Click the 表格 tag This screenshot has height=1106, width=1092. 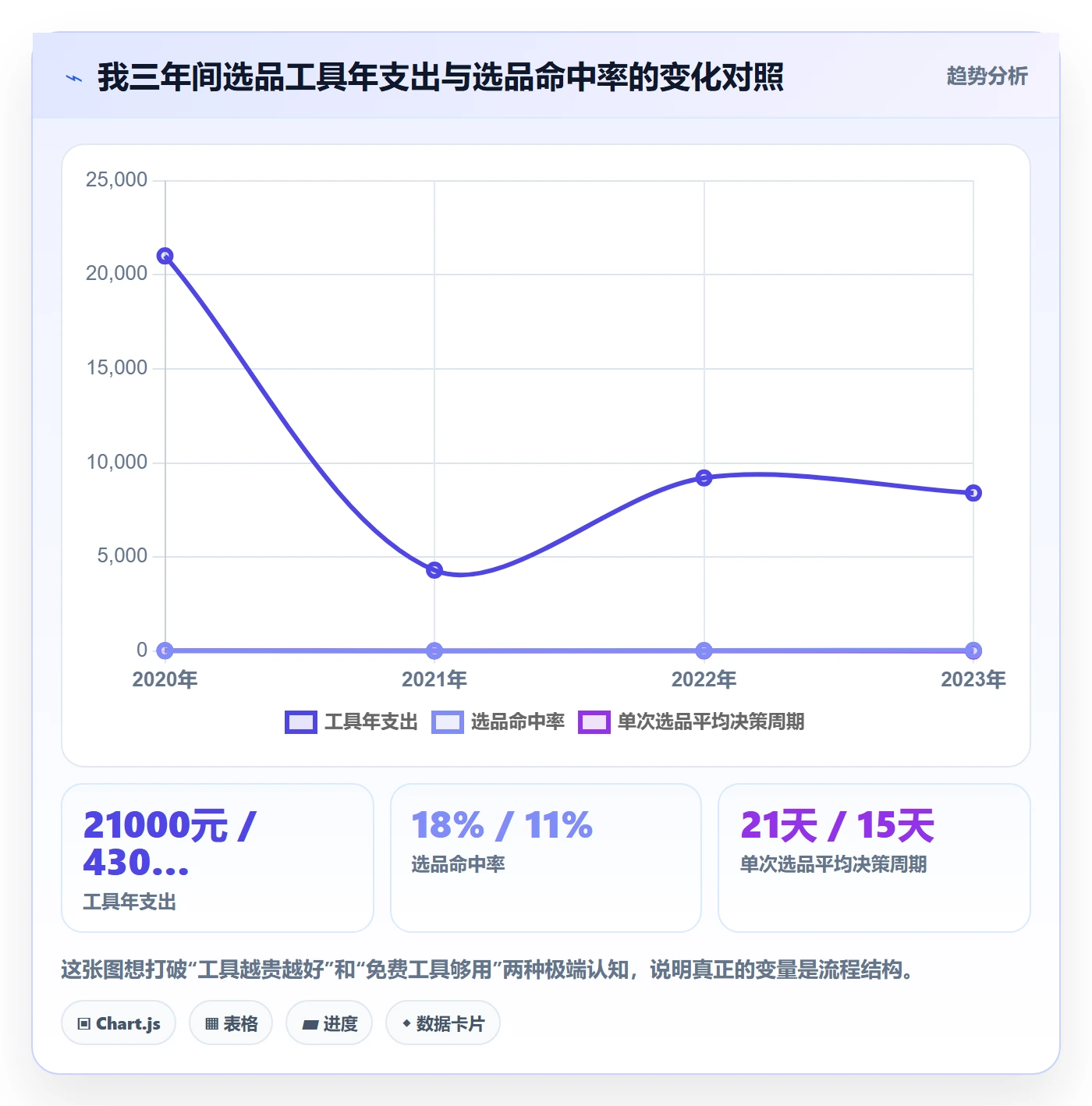pos(231,1023)
